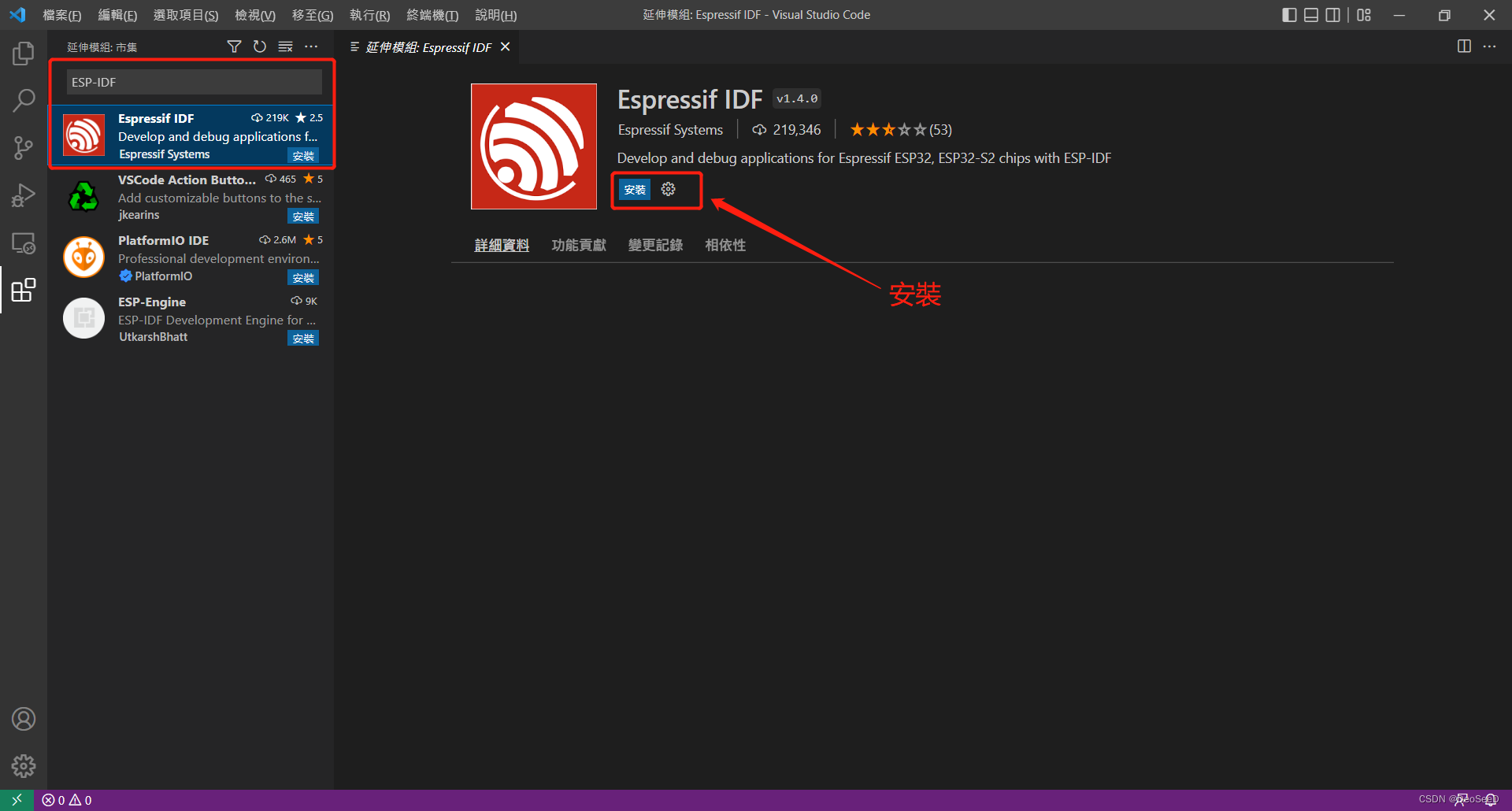
Task: Switch to the 變更記錄 tab
Action: pyautogui.click(x=655, y=245)
